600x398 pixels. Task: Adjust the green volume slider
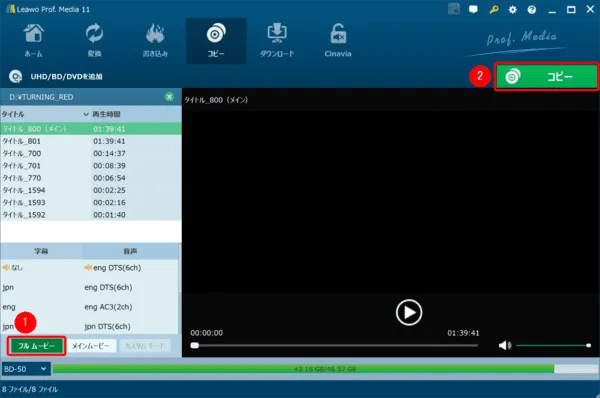click(x=553, y=346)
